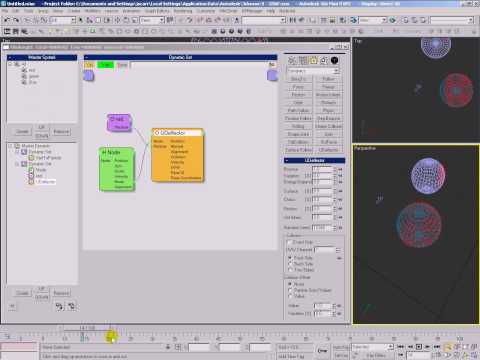
Task: Click the upper UP button under Master System
Action: [x=41, y=127]
